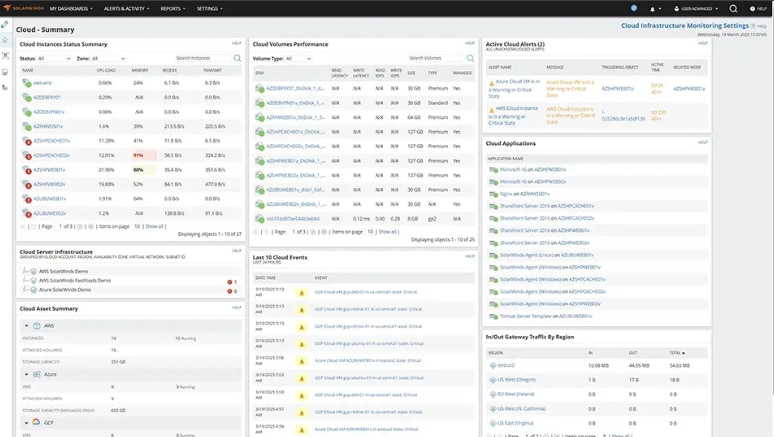The image size is (774, 437).
Task: Open the US West (Oregon) region link
Action: [516, 380]
